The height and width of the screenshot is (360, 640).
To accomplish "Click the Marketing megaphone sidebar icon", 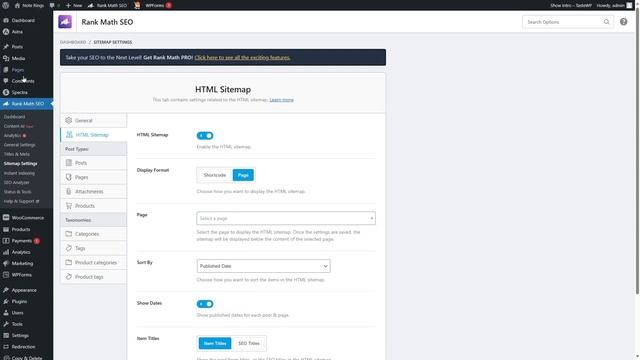I will point(6,264).
